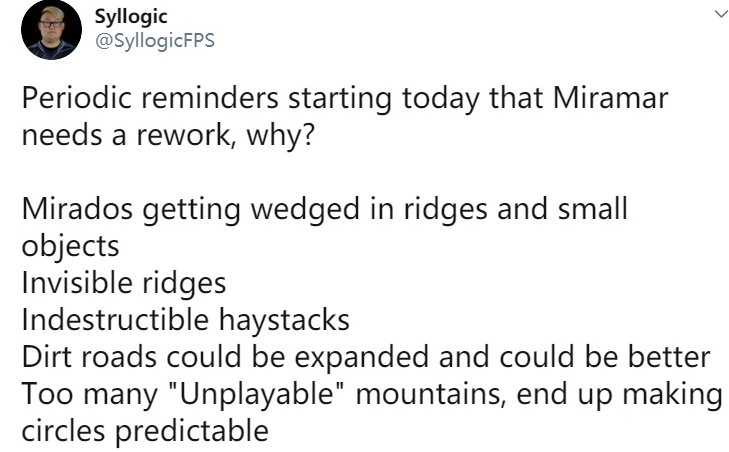
Task: Click the word "Miramar" in the tweet
Action: 610,98
